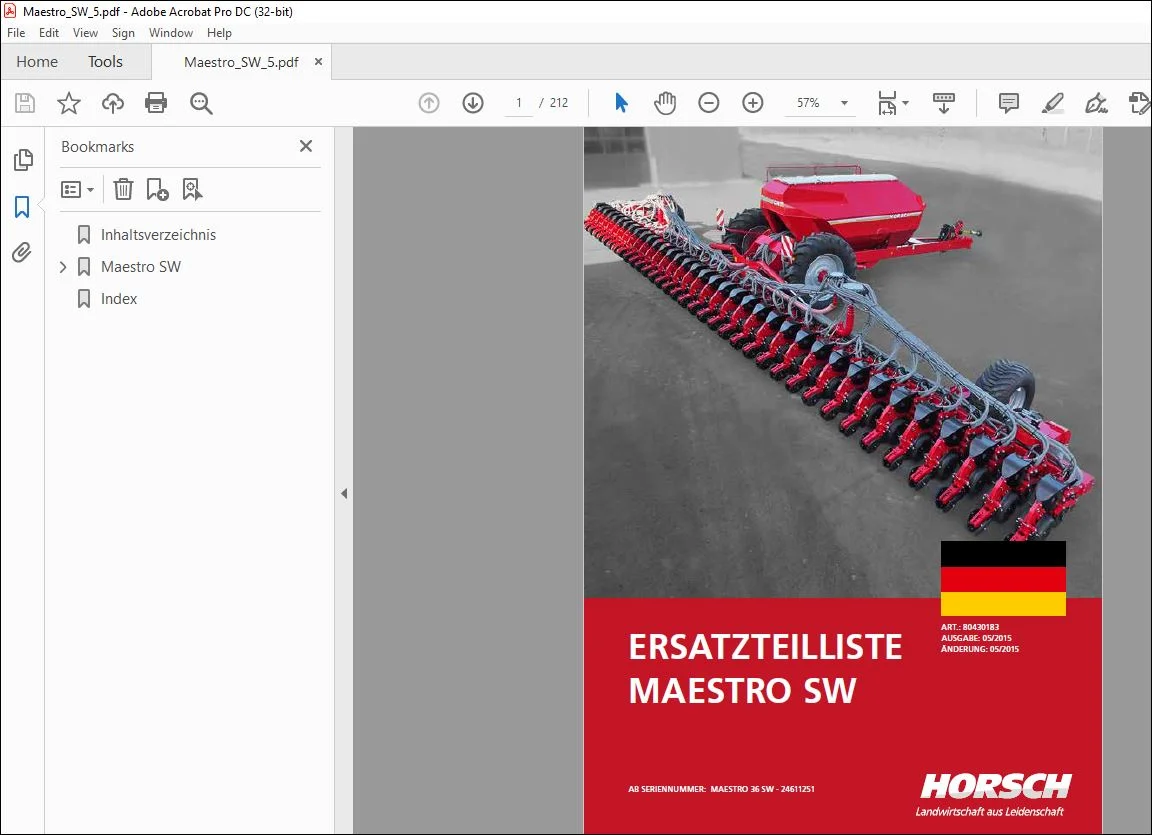This screenshot has width=1152, height=835.
Task: Open the Sign document tool
Action: (1096, 103)
